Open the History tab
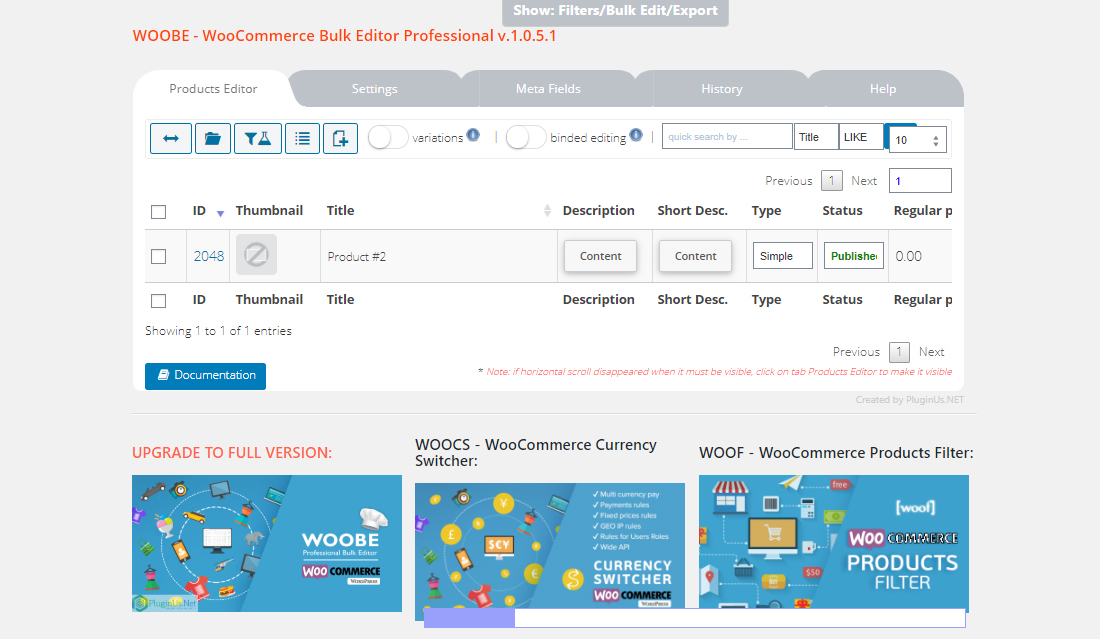This screenshot has width=1100, height=639. (x=722, y=88)
